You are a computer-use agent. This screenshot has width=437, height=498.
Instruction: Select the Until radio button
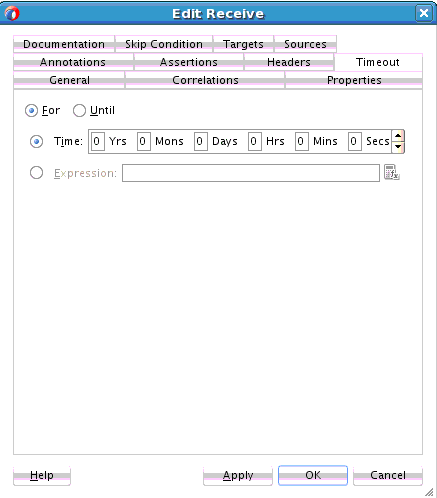pos(79,110)
